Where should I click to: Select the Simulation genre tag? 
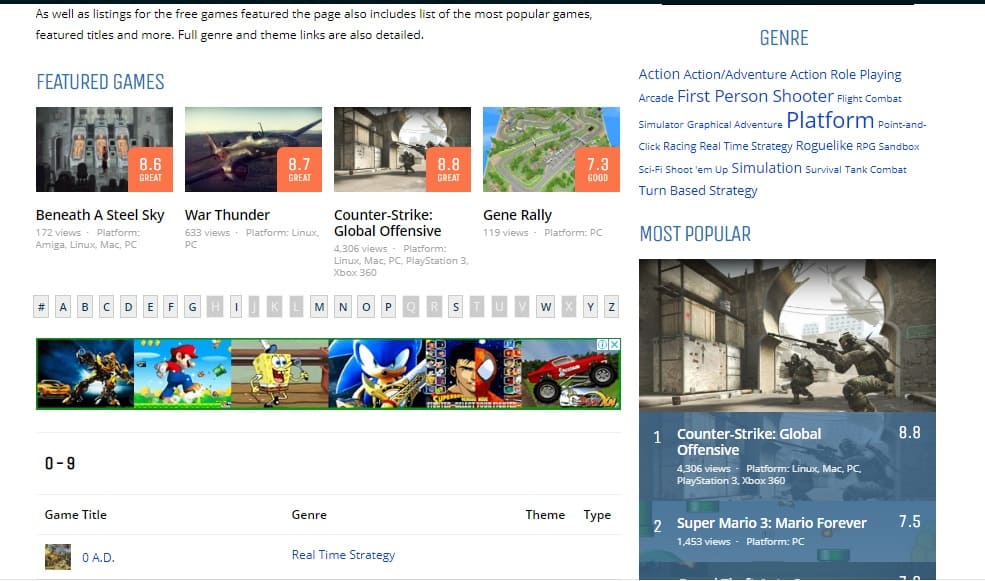(x=766, y=168)
